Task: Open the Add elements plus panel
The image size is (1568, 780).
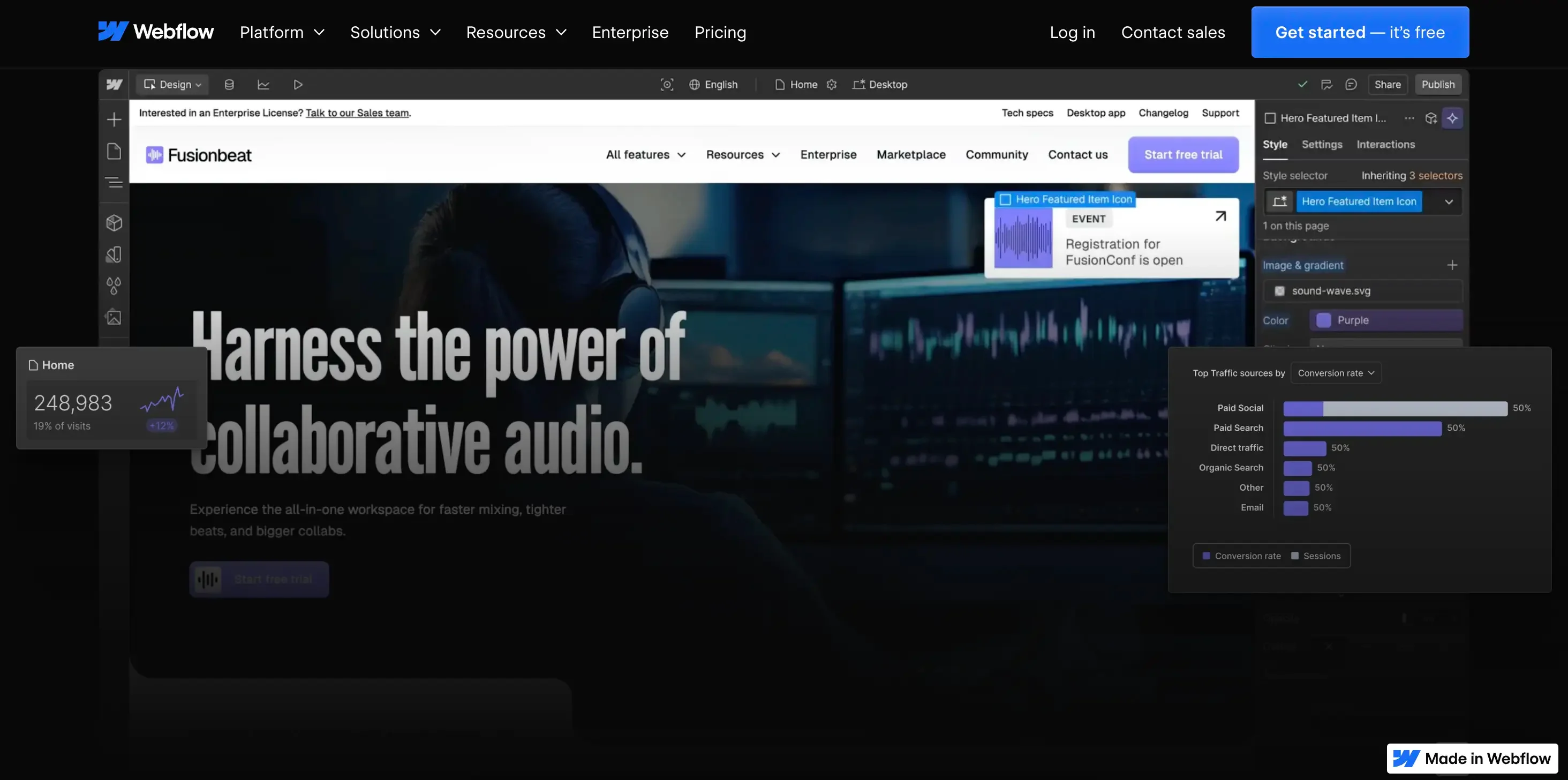Action: (114, 119)
